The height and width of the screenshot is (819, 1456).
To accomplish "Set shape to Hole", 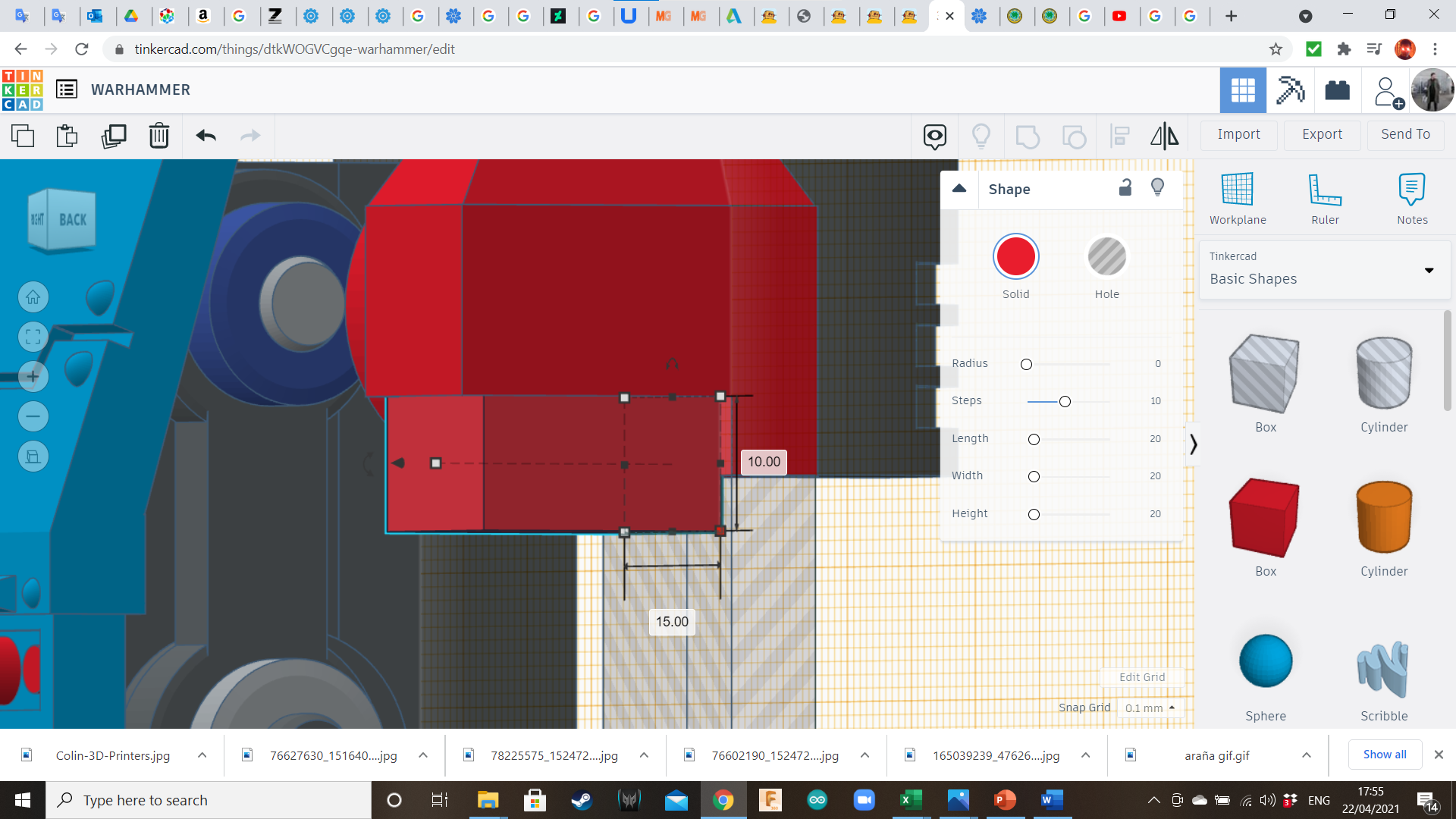I will [x=1106, y=257].
